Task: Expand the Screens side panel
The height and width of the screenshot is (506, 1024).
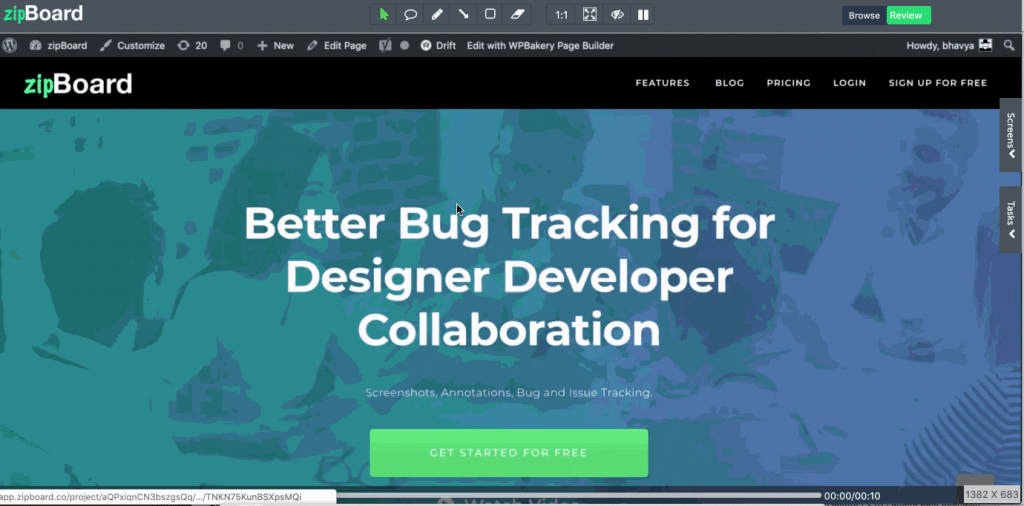Action: [1011, 135]
